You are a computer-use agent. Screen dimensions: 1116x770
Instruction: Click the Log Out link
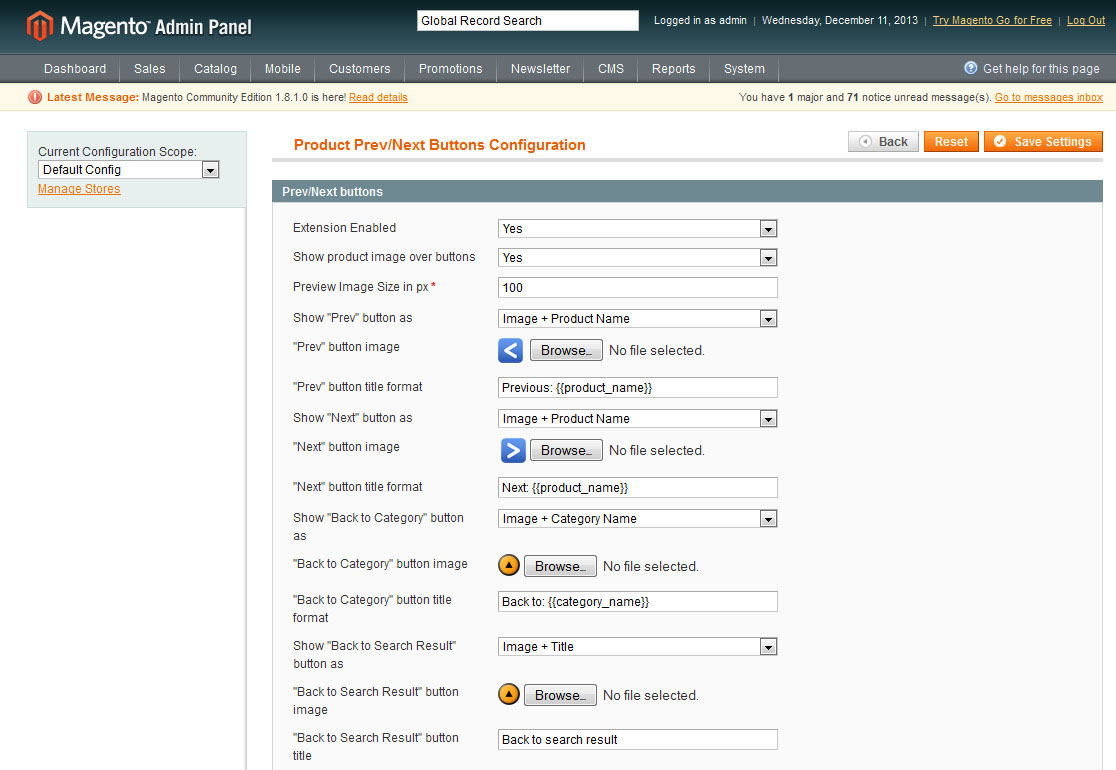(x=1085, y=21)
